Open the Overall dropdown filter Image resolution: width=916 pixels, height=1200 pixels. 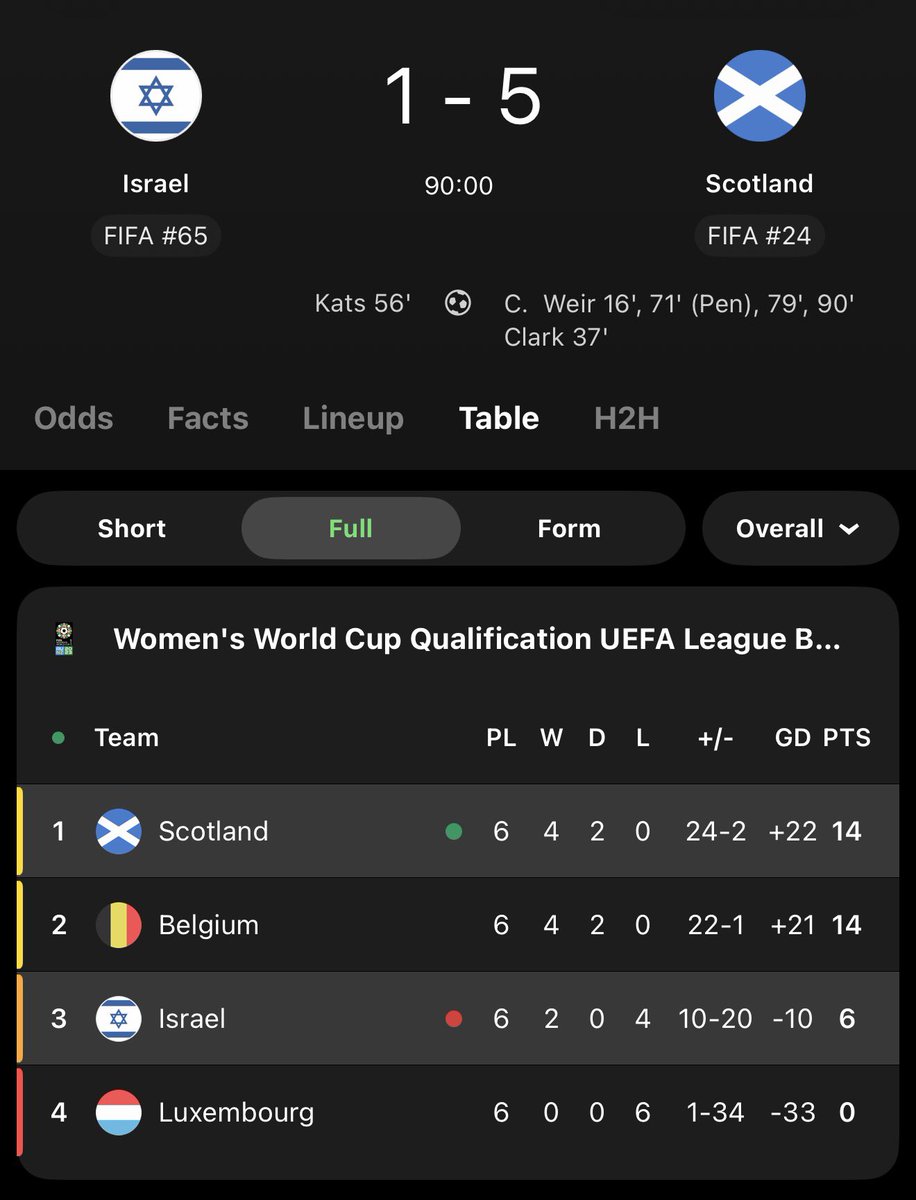pyautogui.click(x=800, y=528)
